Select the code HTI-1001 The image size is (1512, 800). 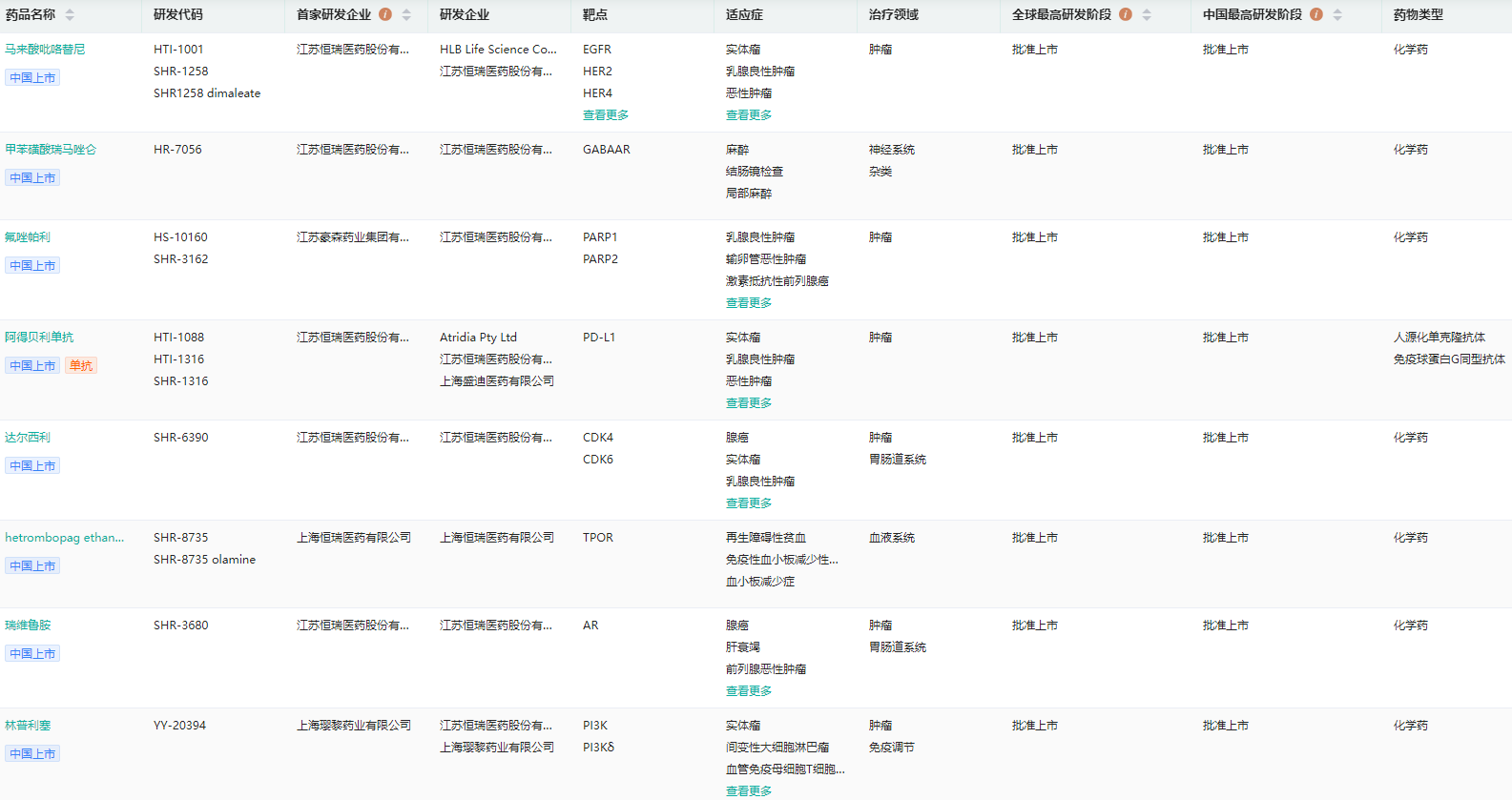click(178, 50)
